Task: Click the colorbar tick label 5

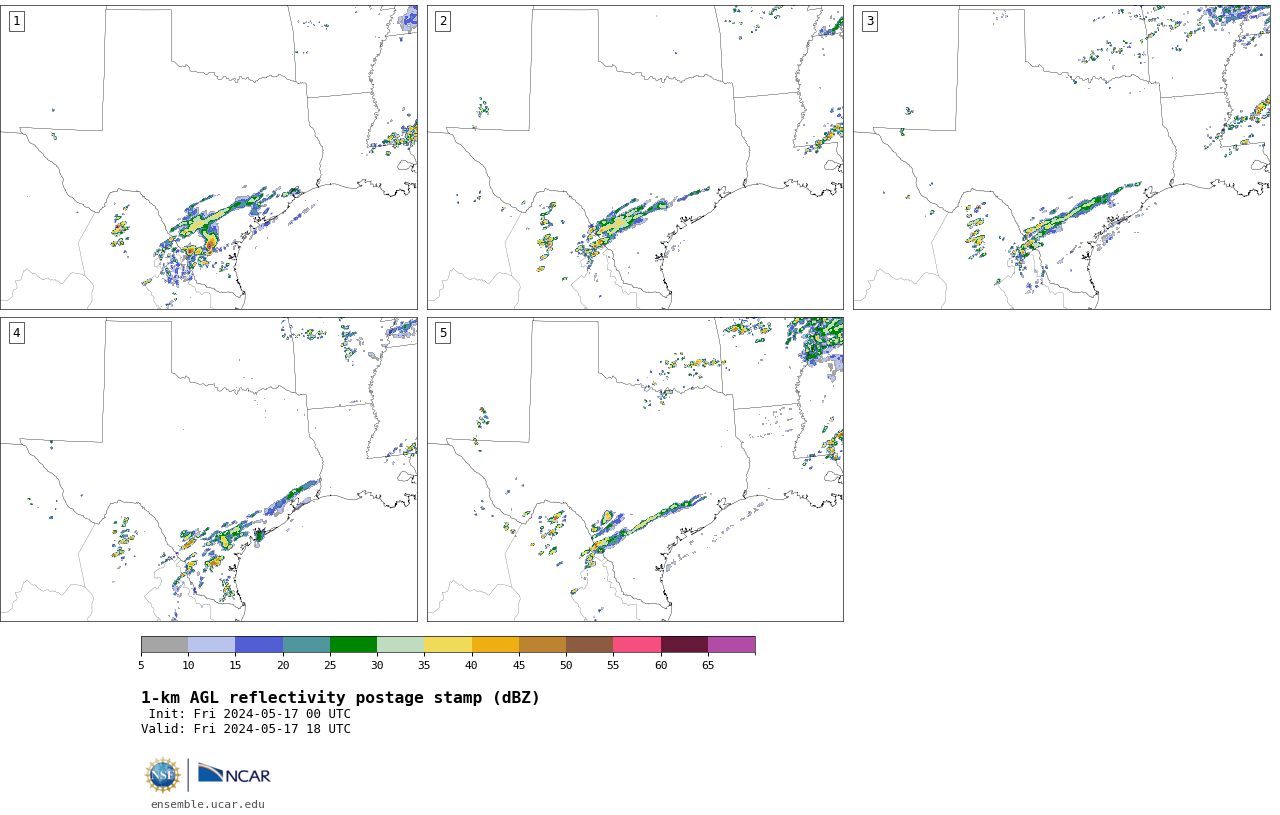Action: tap(141, 665)
